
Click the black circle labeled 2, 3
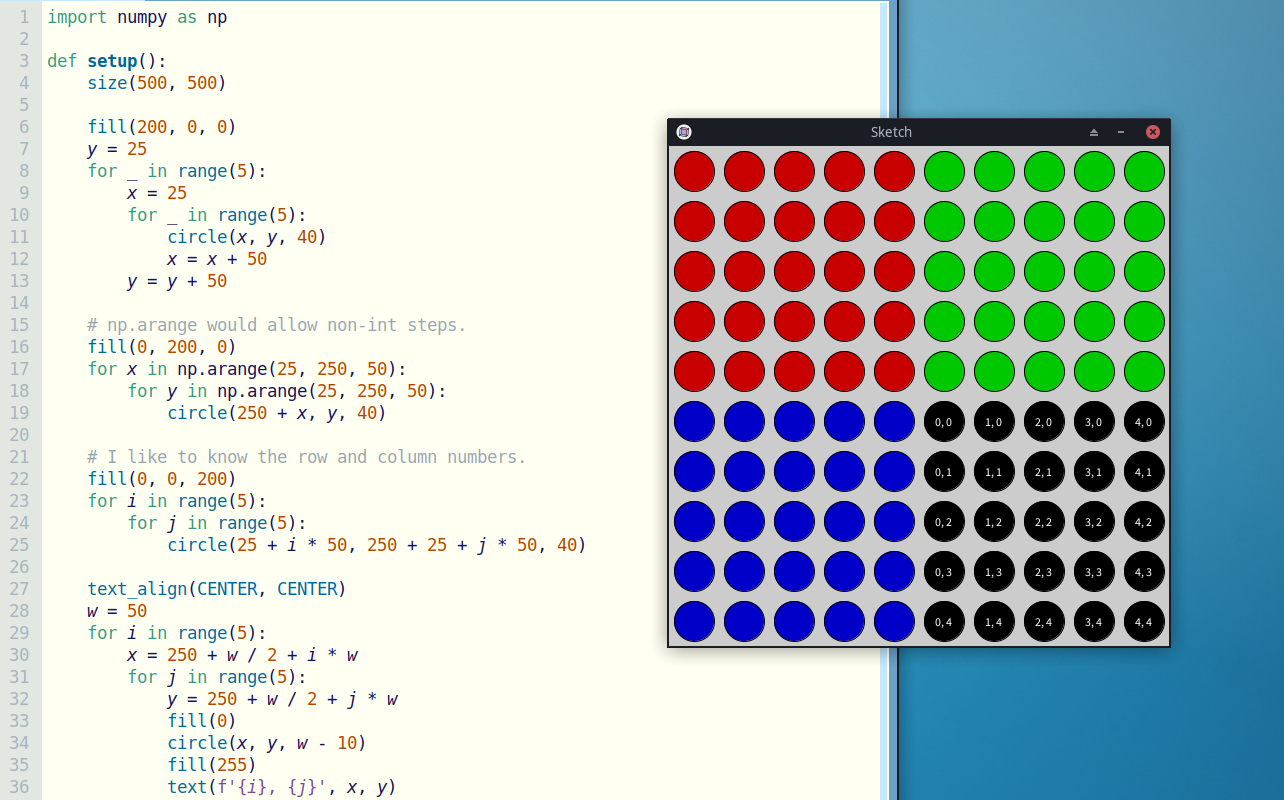click(x=1044, y=572)
